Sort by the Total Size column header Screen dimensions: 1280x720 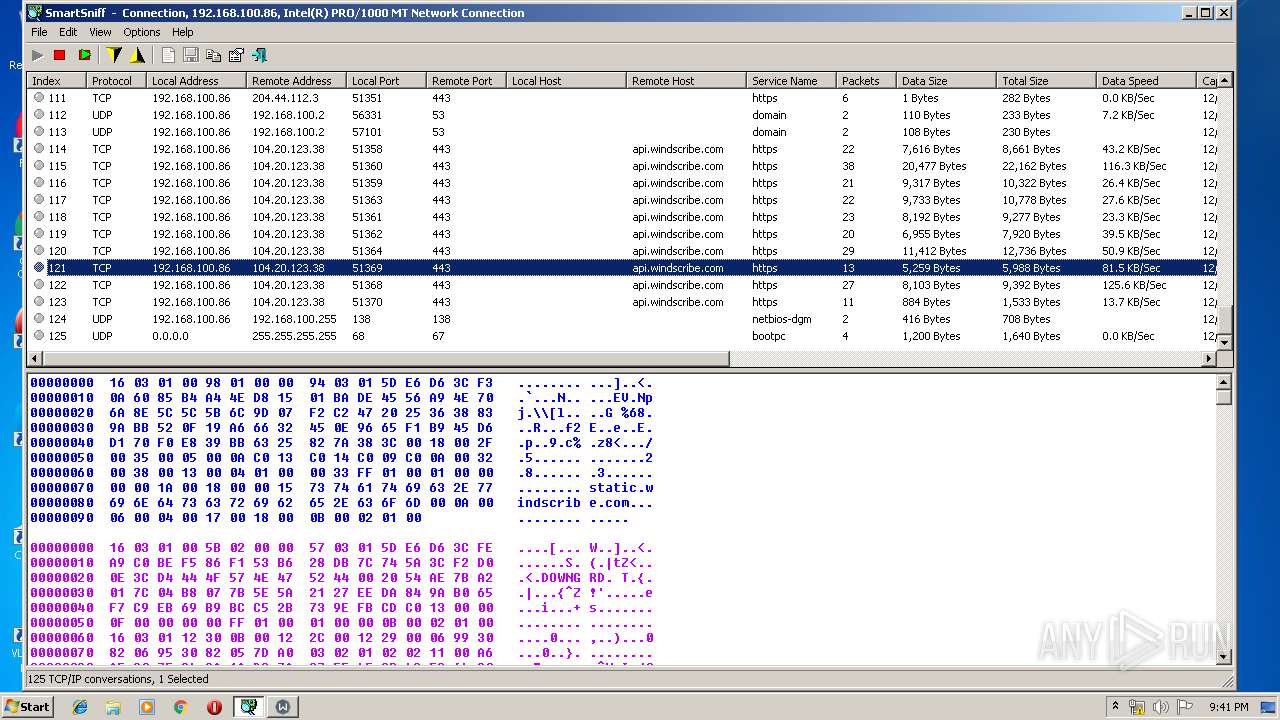tap(1046, 81)
